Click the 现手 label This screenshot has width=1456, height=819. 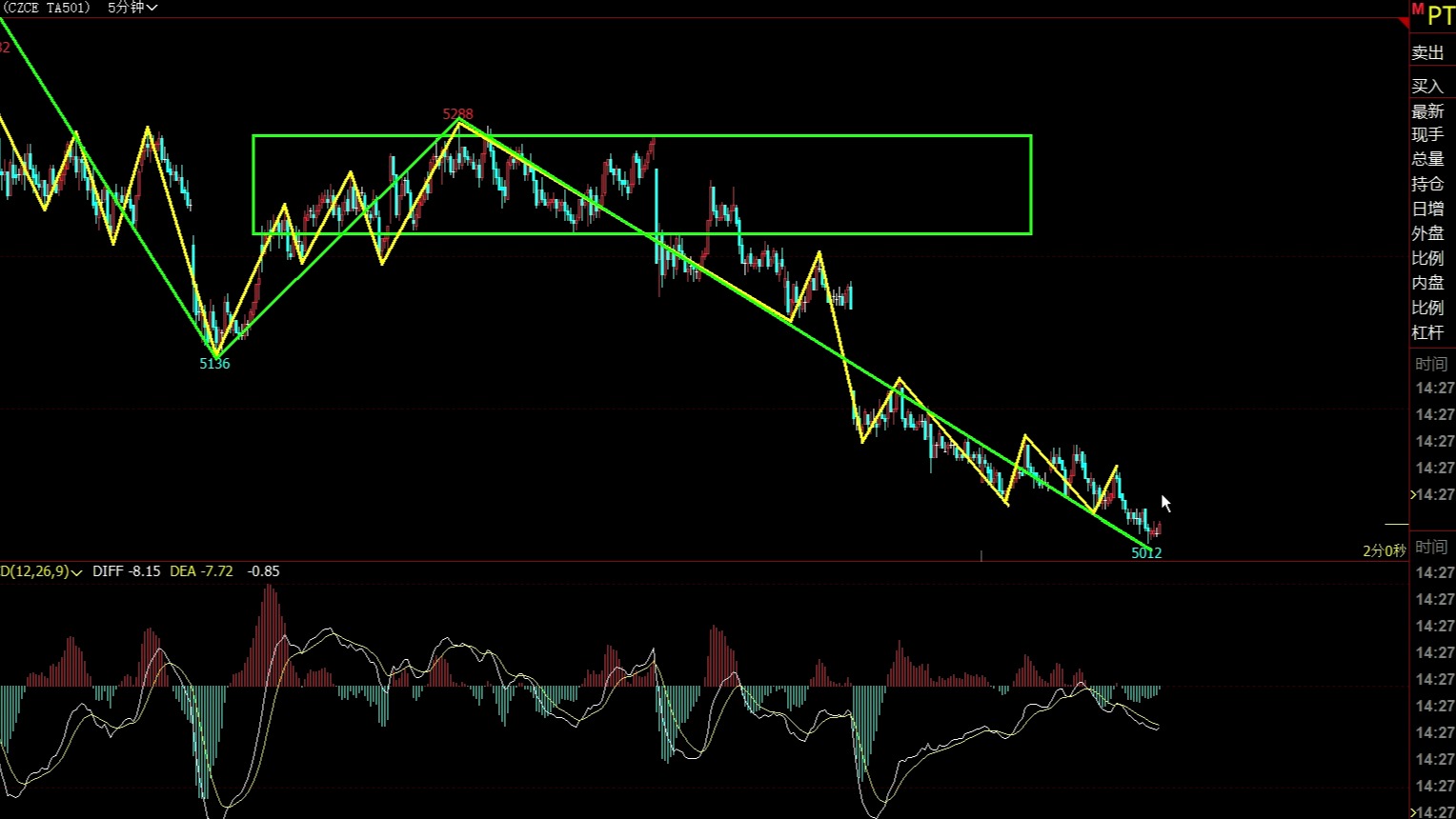click(1427, 135)
